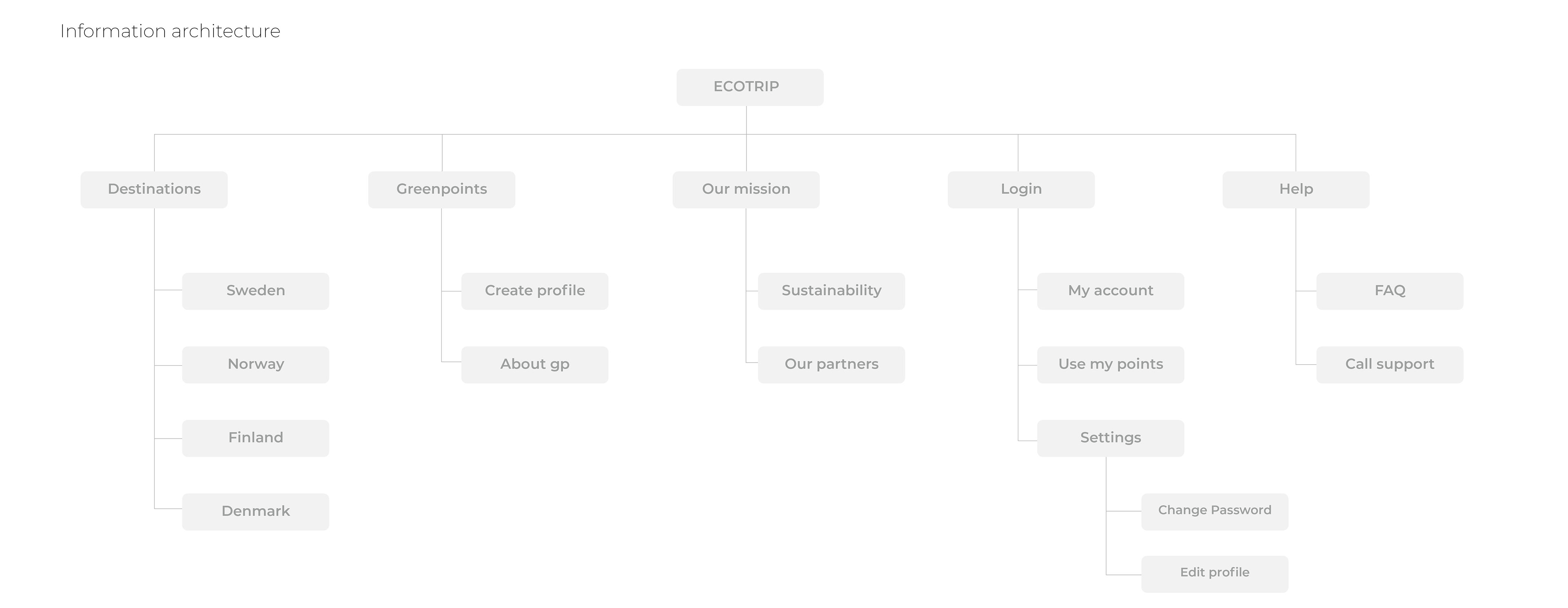Choose the Sweden destination box

pos(256,291)
